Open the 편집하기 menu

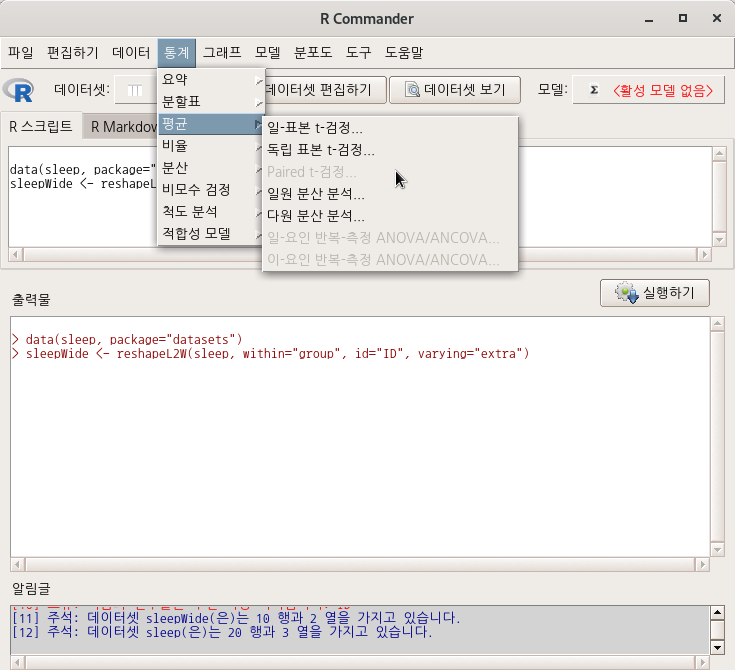73,52
